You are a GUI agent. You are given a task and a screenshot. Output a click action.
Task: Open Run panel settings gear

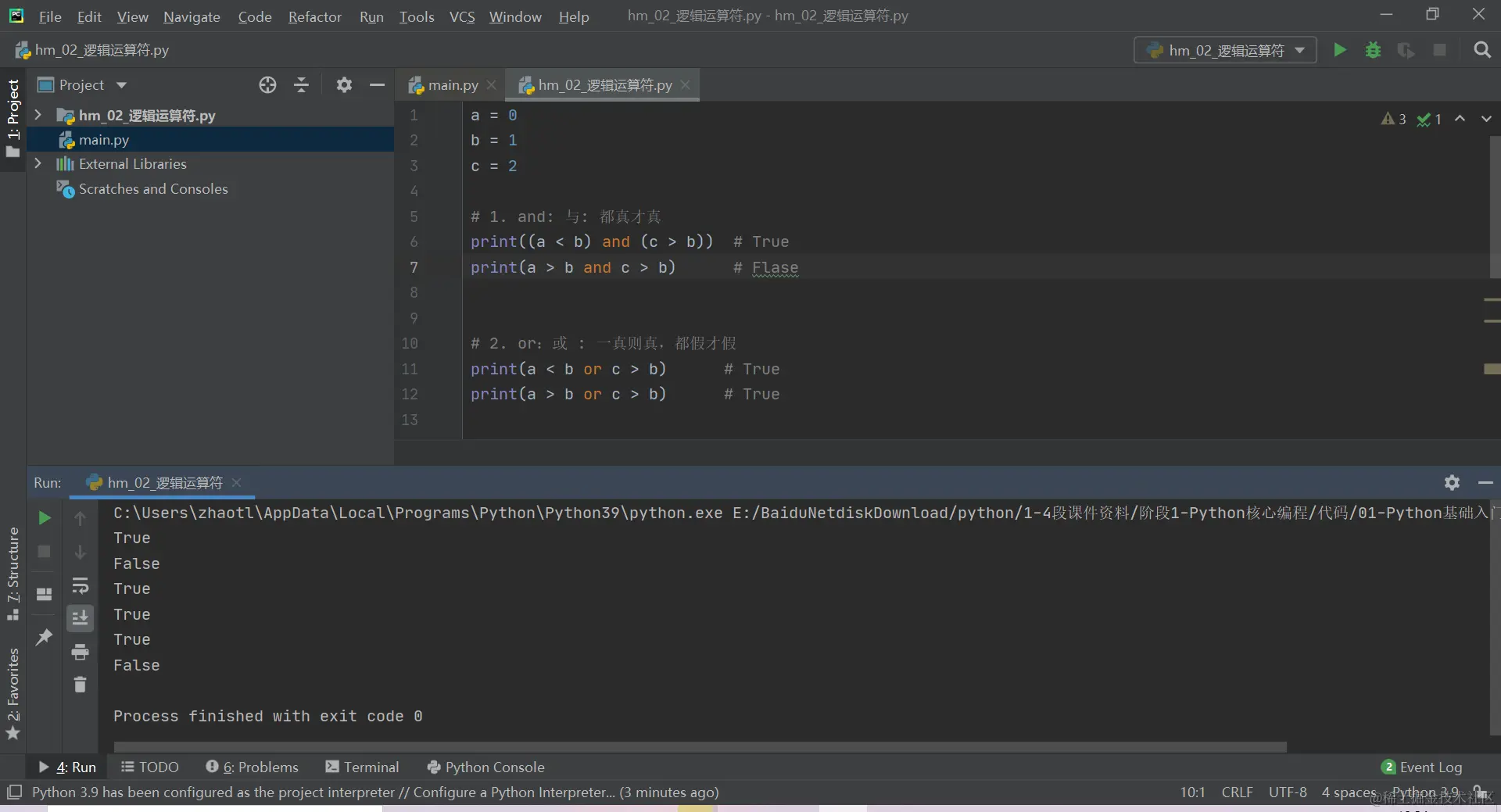(x=1452, y=482)
